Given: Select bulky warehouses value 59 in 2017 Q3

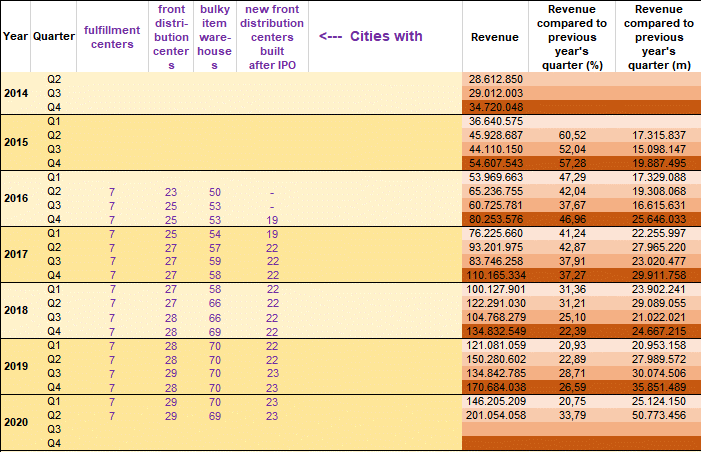Looking at the screenshot, I should [x=215, y=261].
